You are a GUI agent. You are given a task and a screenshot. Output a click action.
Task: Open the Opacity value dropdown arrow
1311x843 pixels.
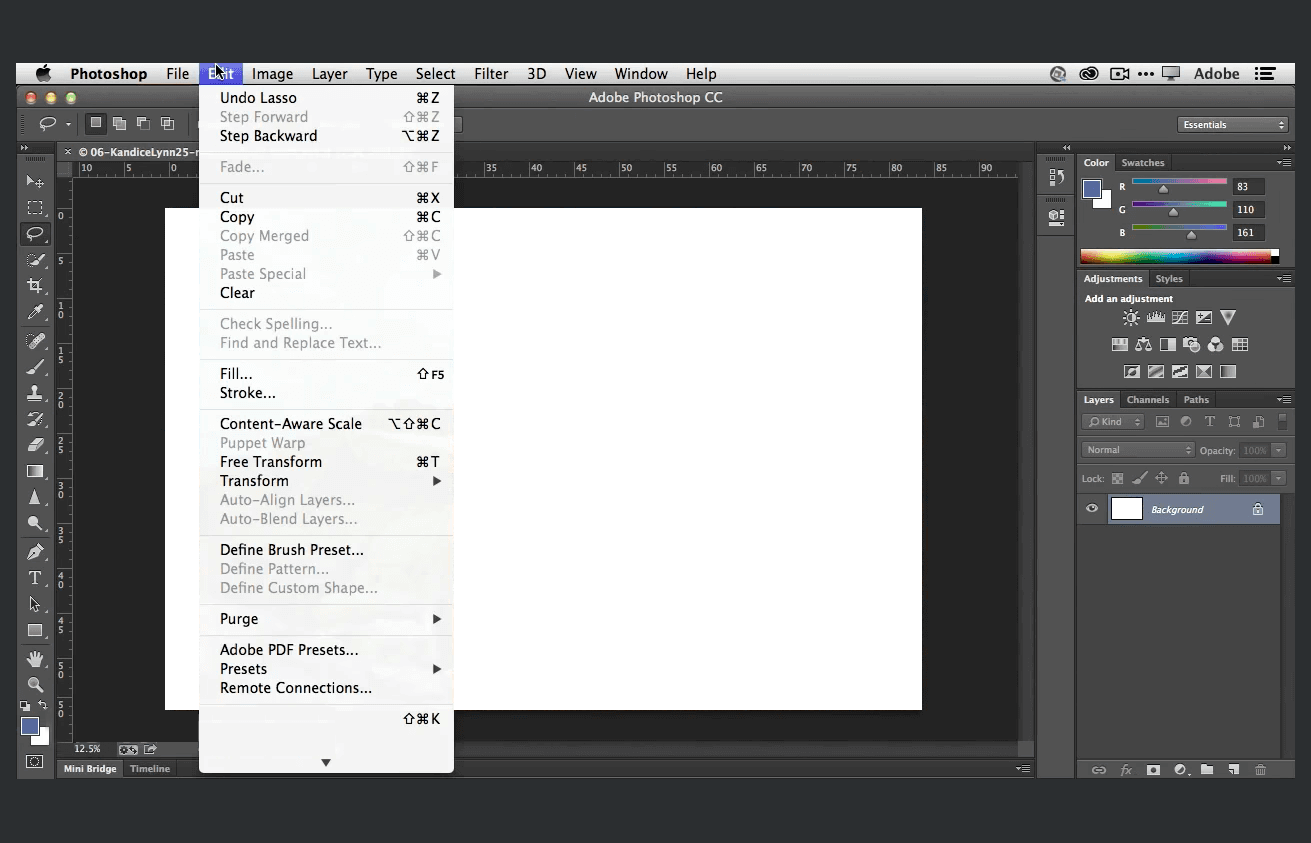[1279, 450]
